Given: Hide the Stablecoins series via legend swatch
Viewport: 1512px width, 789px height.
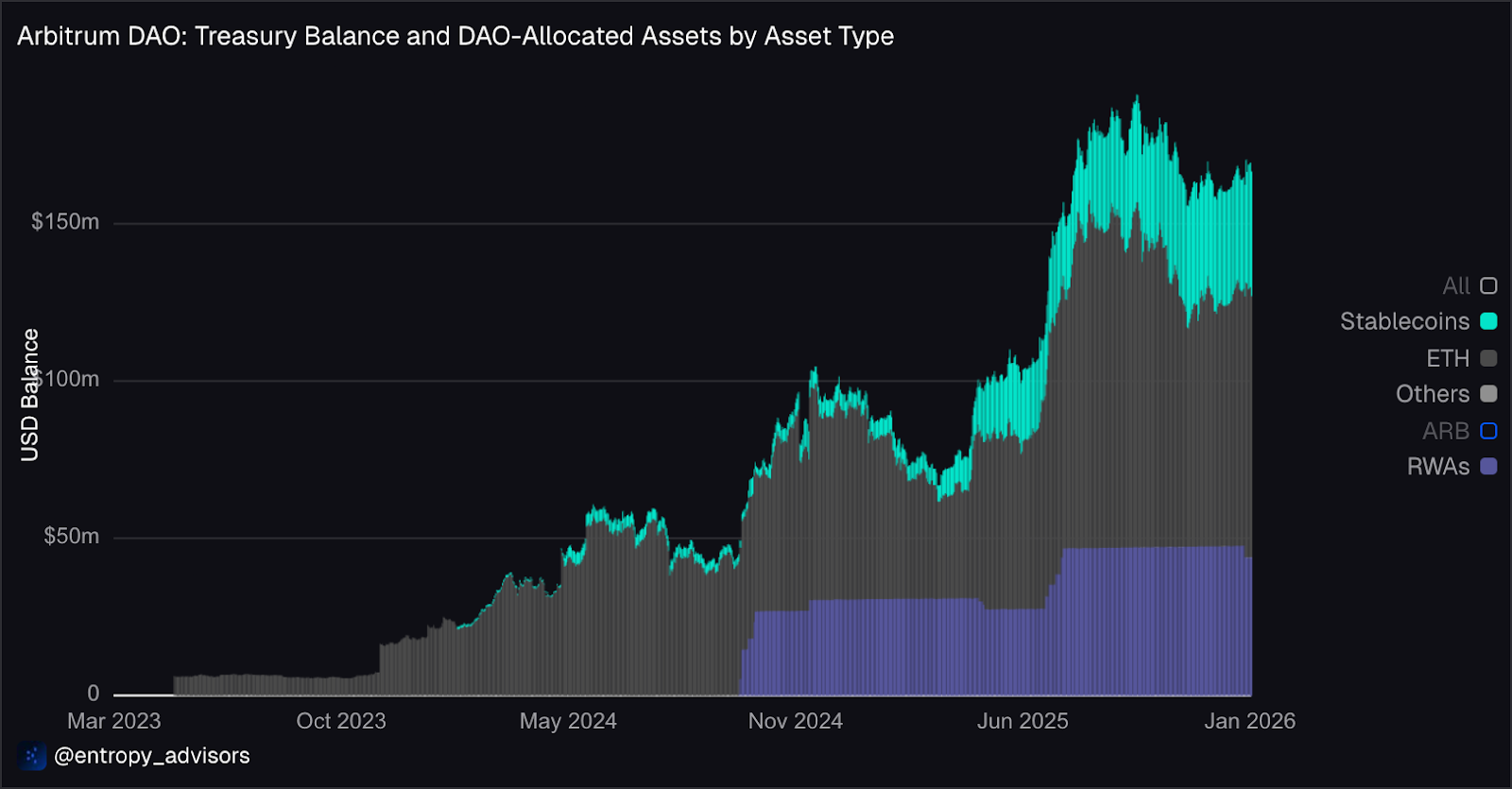Looking at the screenshot, I should coord(1488,321).
